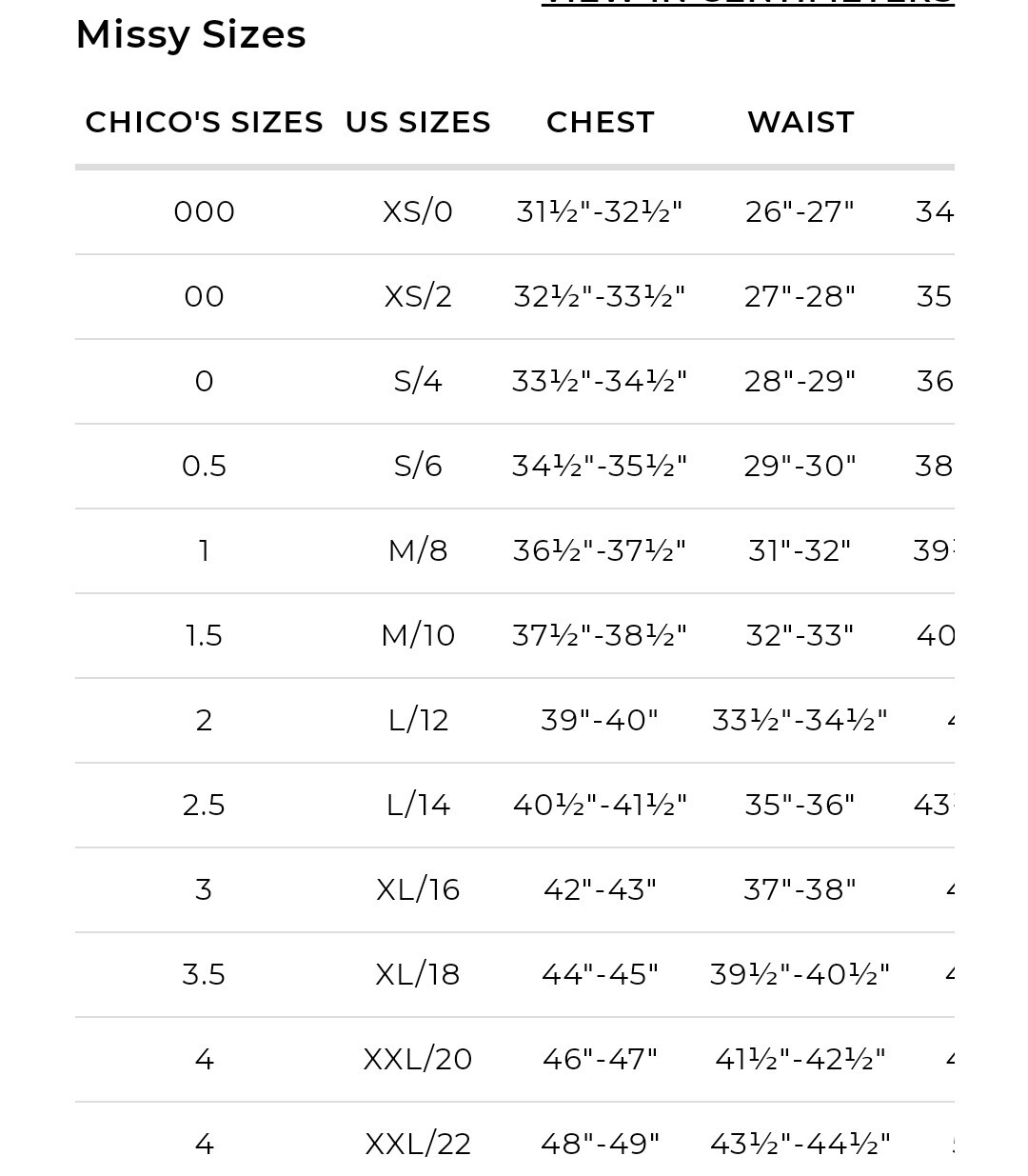Viewport: 1028px width, 1176px height.
Task: Select chest measurement 31½"-32½"
Action: pyautogui.click(x=600, y=211)
